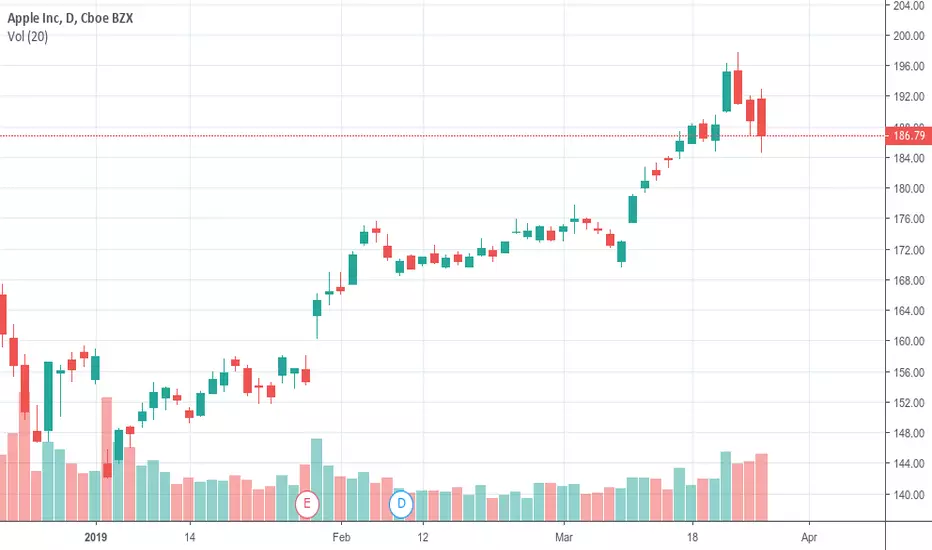Click the Mar label on time axis
This screenshot has width=932, height=550.
[x=564, y=538]
